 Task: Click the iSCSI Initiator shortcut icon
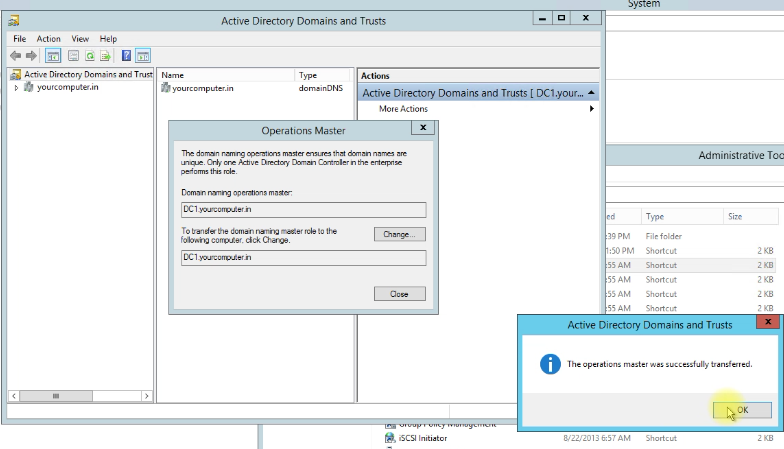pos(390,438)
